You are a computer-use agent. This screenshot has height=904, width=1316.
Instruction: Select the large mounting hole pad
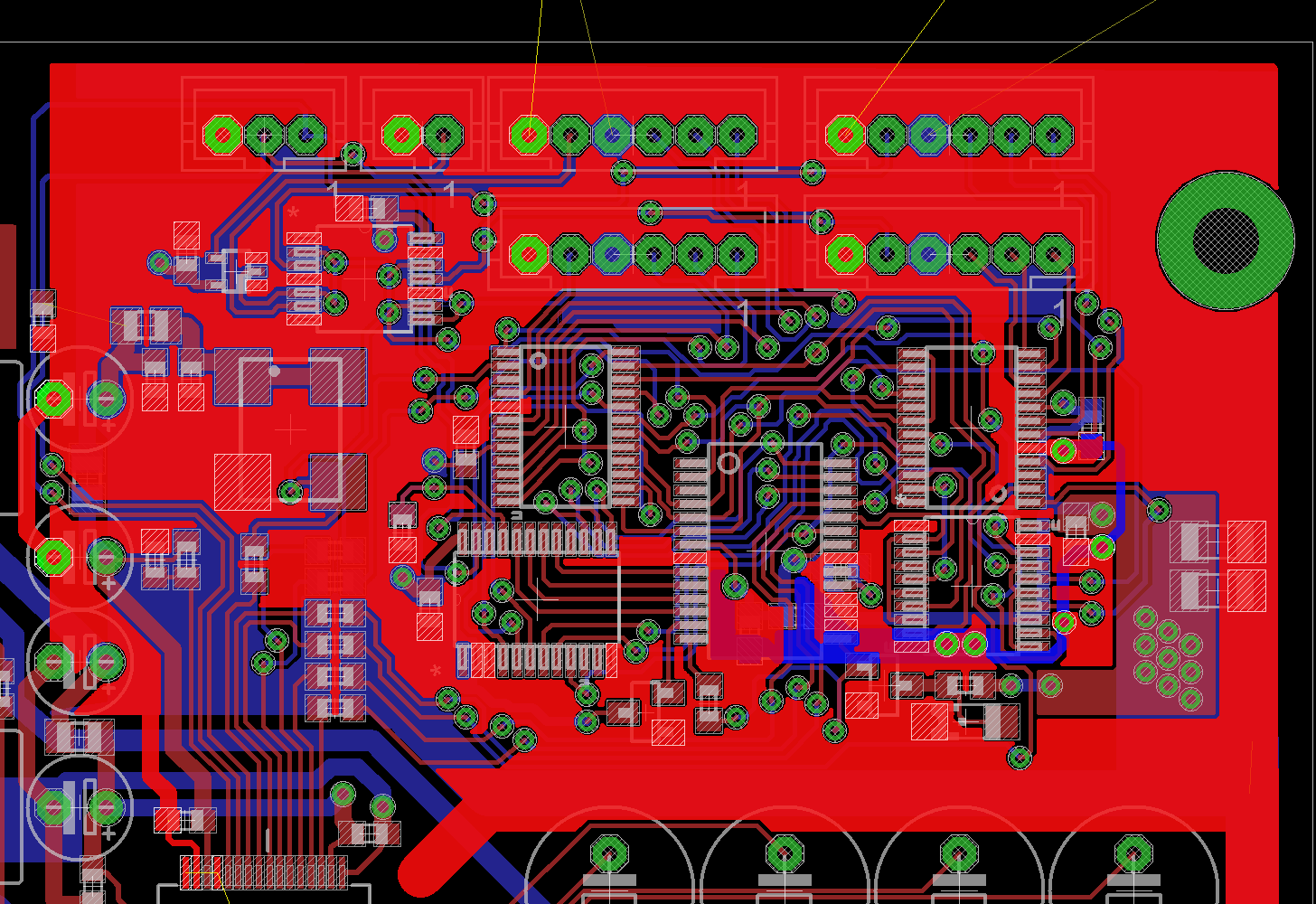pyautogui.click(x=1226, y=240)
